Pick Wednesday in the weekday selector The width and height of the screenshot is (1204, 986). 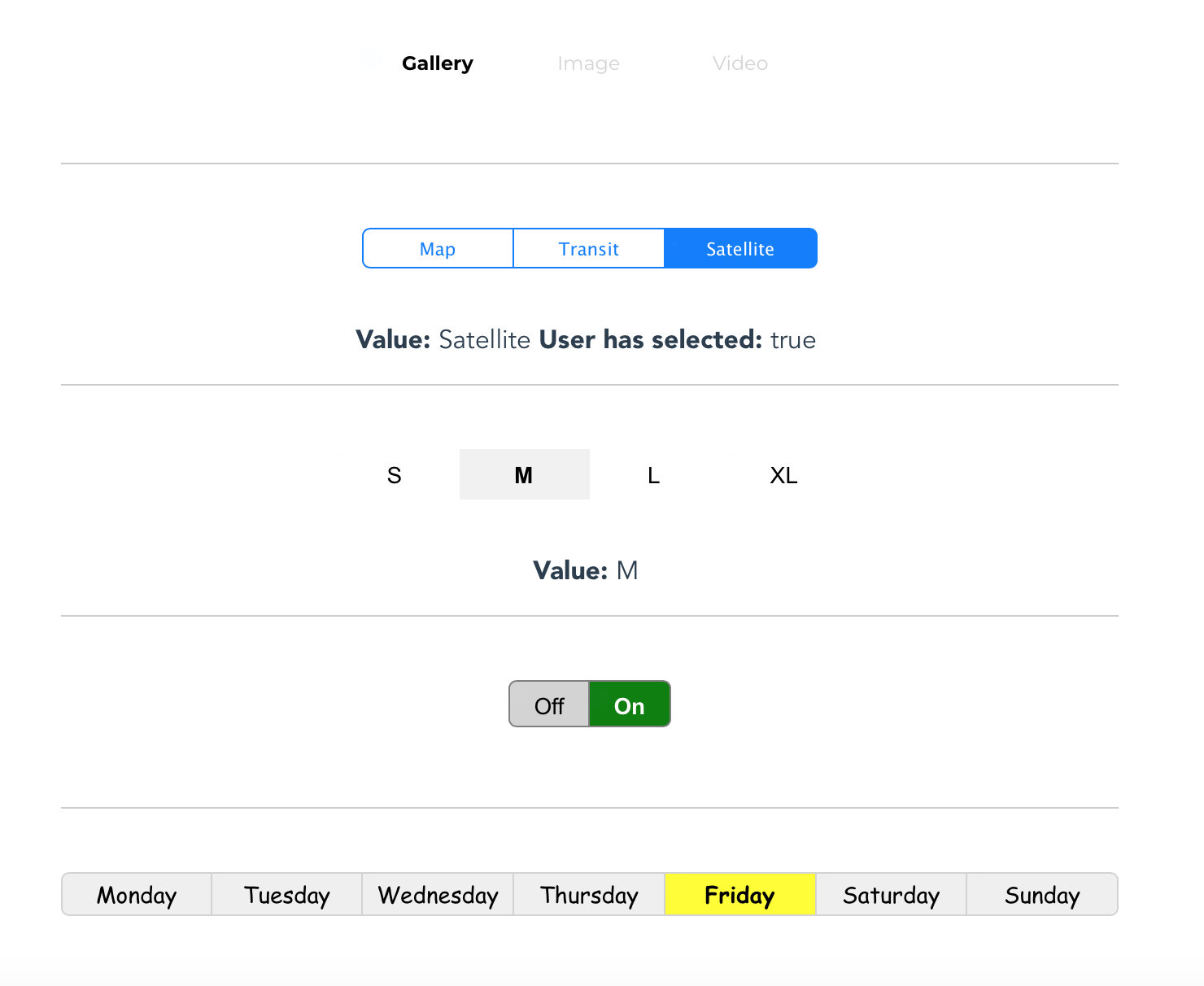pos(438,895)
